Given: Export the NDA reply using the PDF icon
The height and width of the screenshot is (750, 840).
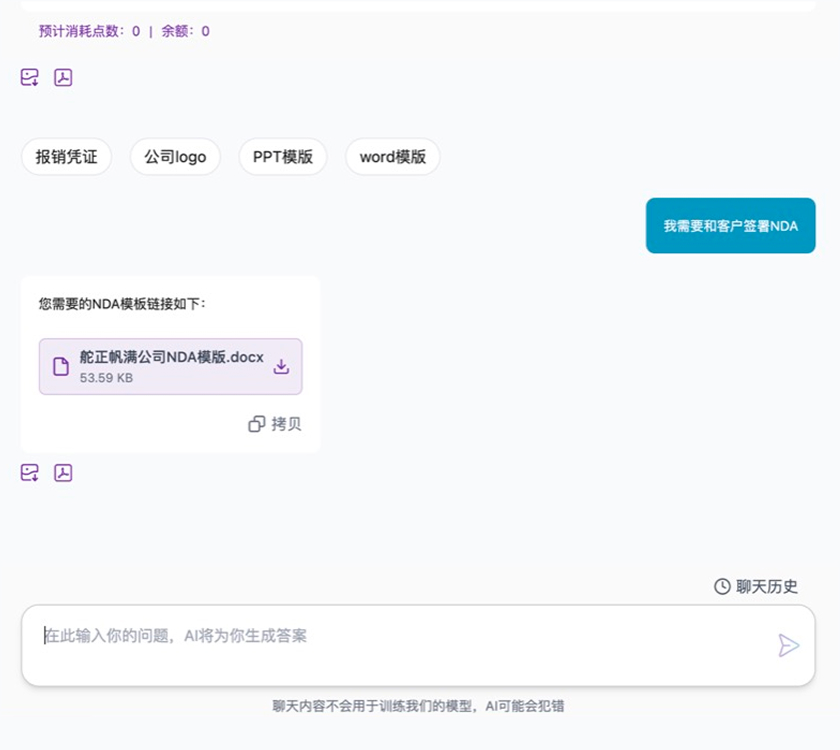Looking at the screenshot, I should pyautogui.click(x=63, y=473).
